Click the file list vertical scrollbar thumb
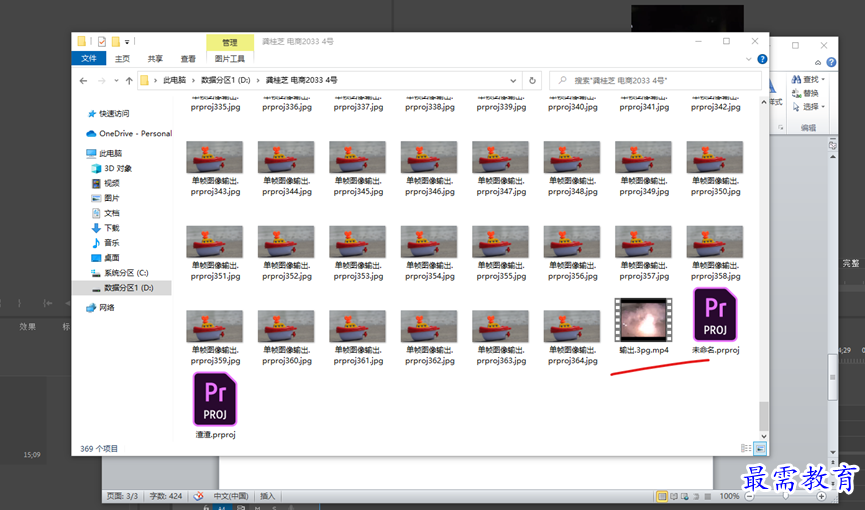This screenshot has width=865, height=510. (763, 415)
